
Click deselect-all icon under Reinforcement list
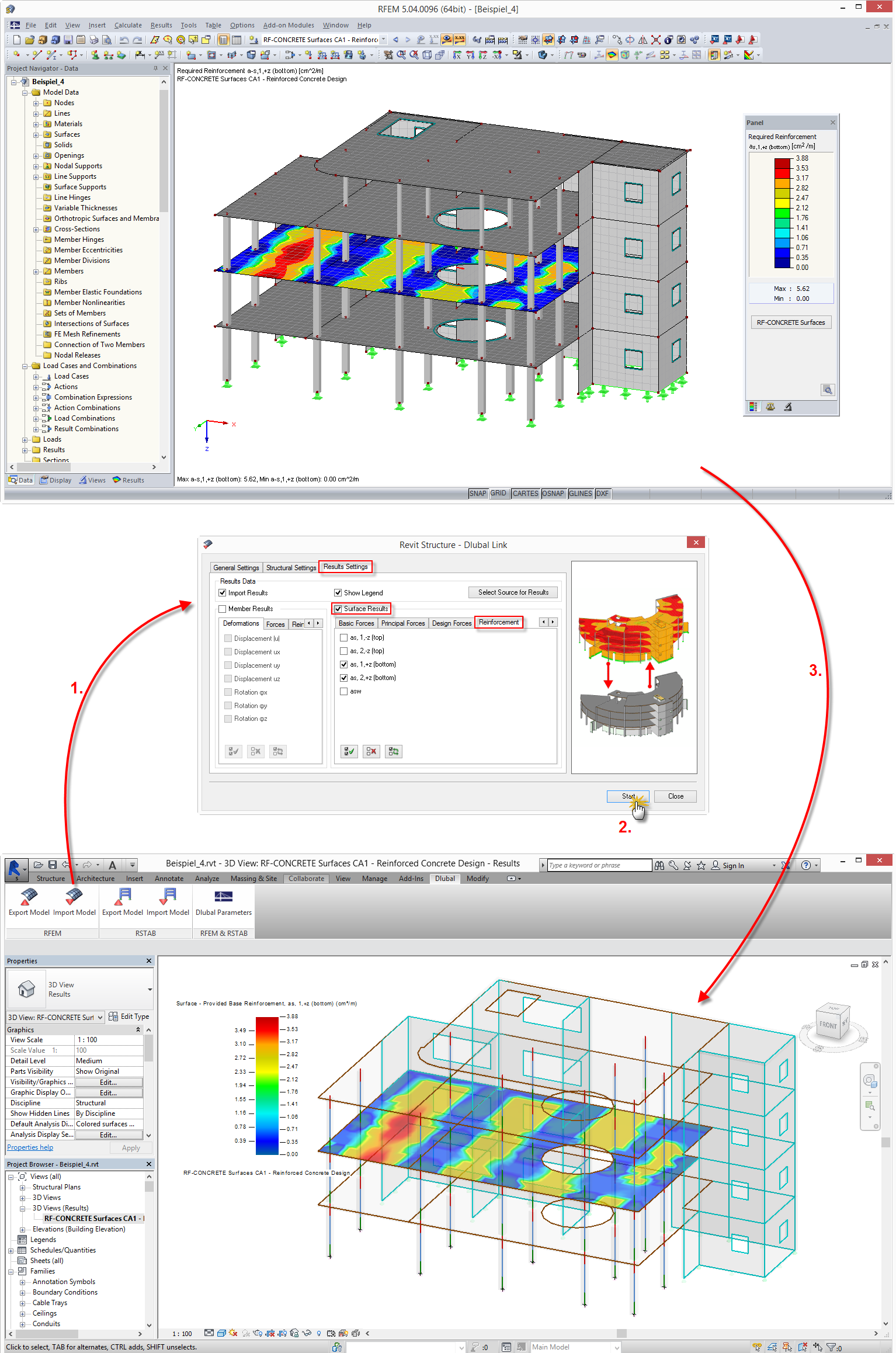pyautogui.click(x=371, y=751)
